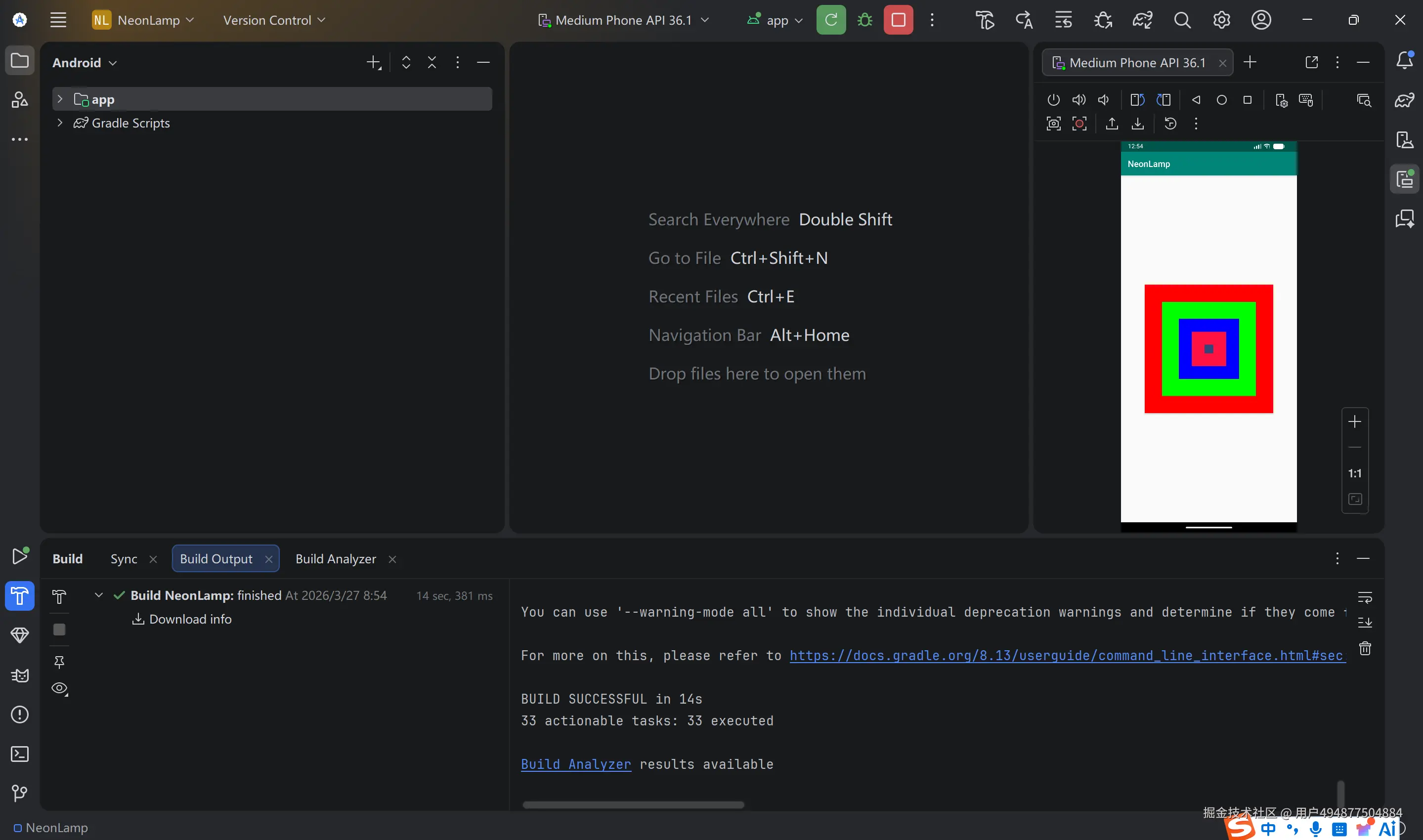Viewport: 1423px width, 840px height.
Task: Toggle pin tab in Build panel
Action: (x=59, y=662)
